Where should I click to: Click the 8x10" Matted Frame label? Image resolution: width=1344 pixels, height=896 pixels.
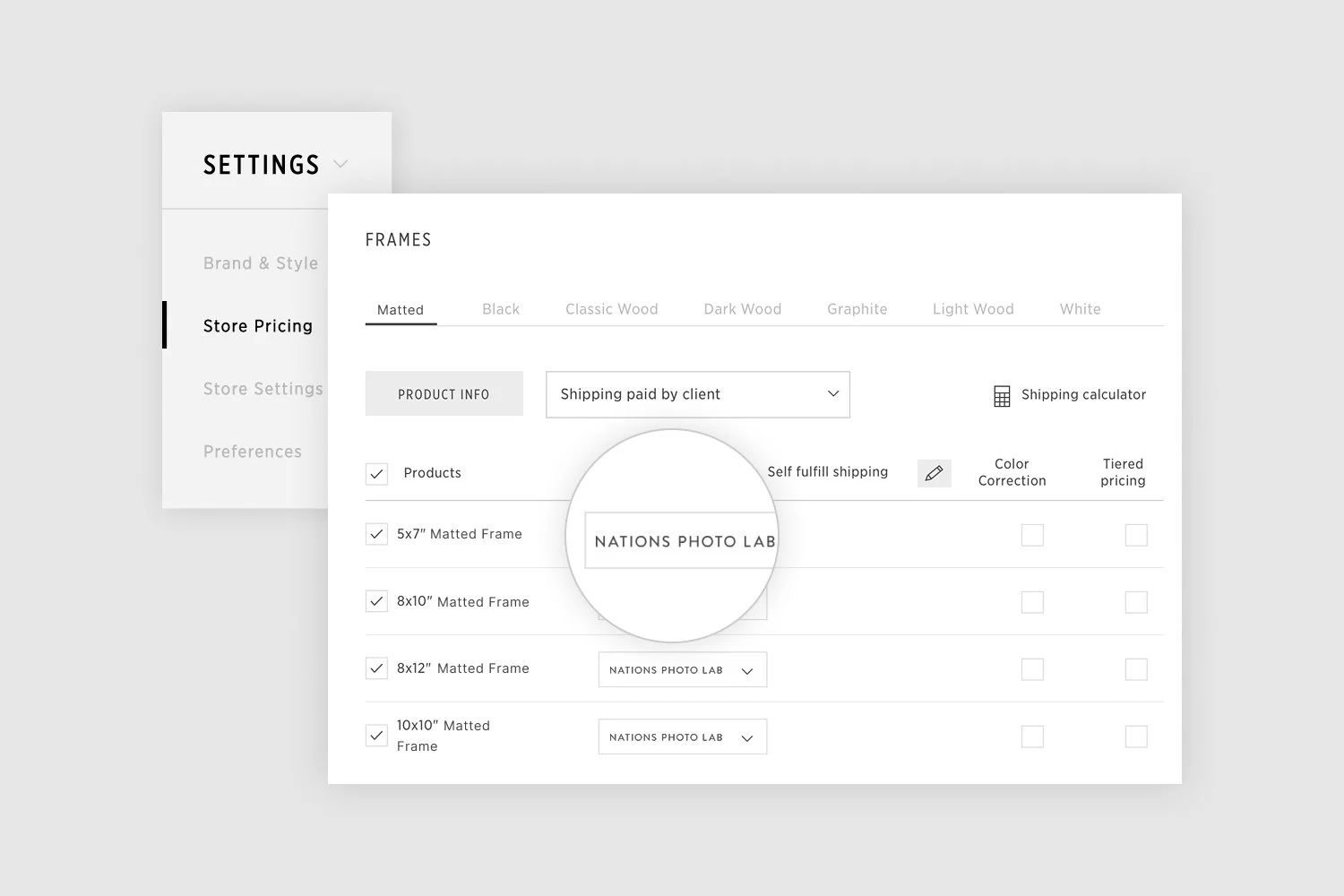point(463,601)
